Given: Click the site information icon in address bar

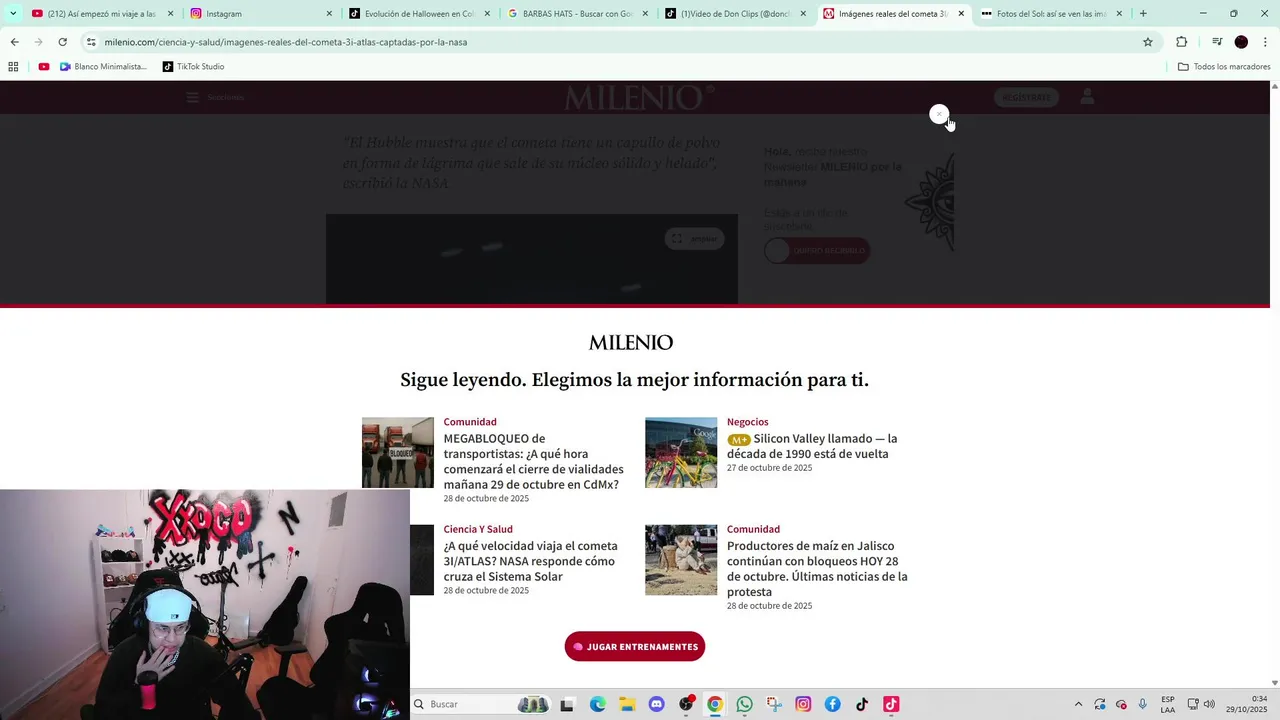Looking at the screenshot, I should (x=91, y=42).
